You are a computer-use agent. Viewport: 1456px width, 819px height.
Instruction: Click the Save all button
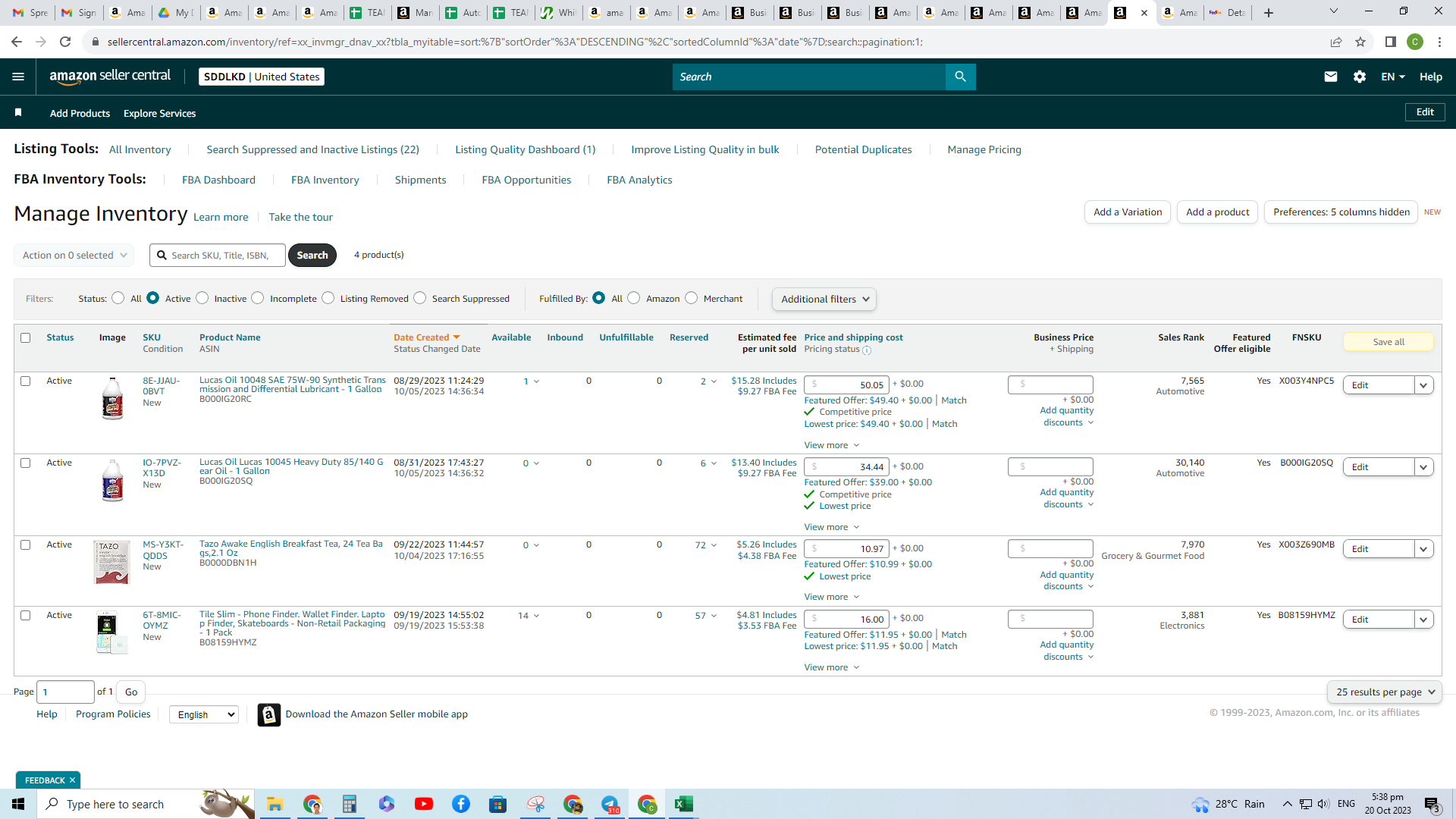1389,342
